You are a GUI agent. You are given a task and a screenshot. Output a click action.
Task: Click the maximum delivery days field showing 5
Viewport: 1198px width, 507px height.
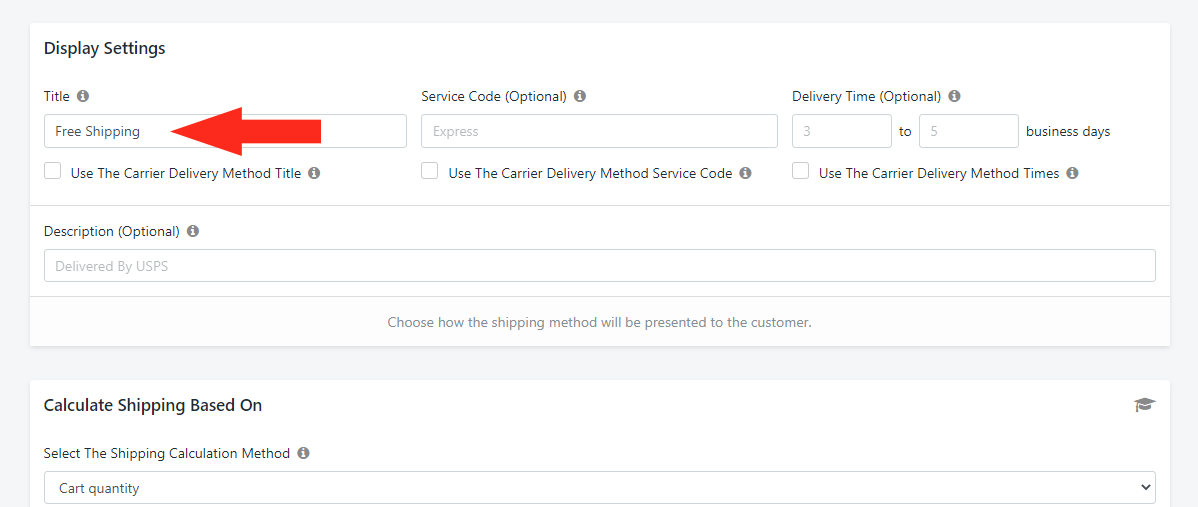tap(969, 131)
